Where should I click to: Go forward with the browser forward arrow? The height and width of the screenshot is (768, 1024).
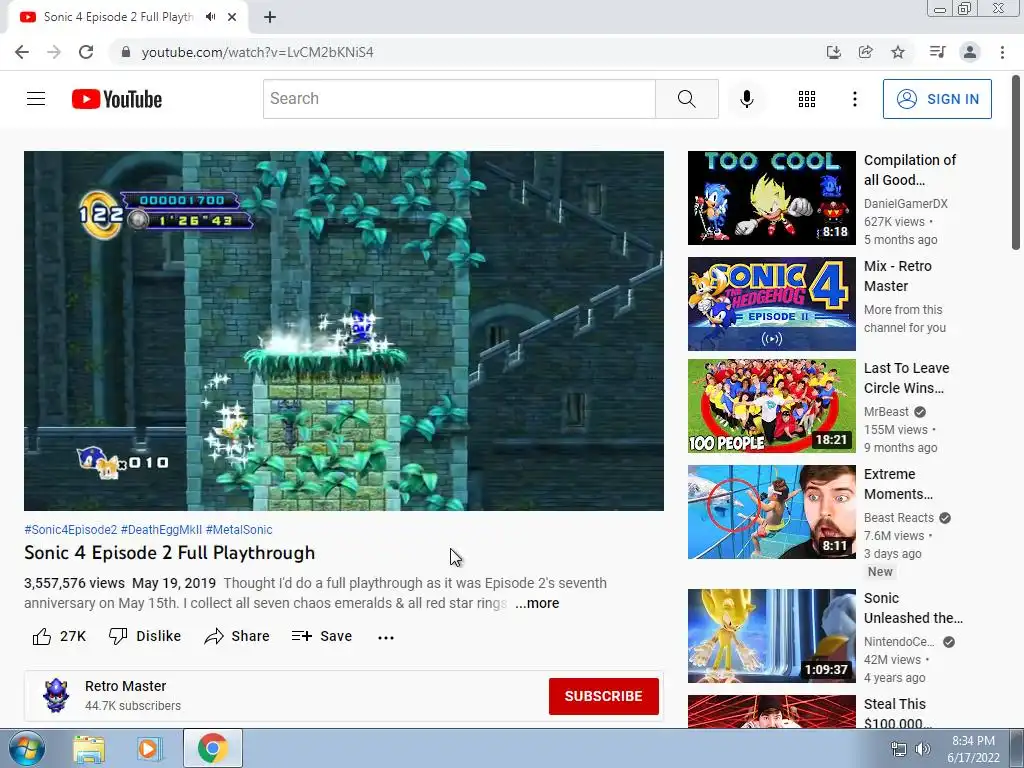(x=54, y=52)
